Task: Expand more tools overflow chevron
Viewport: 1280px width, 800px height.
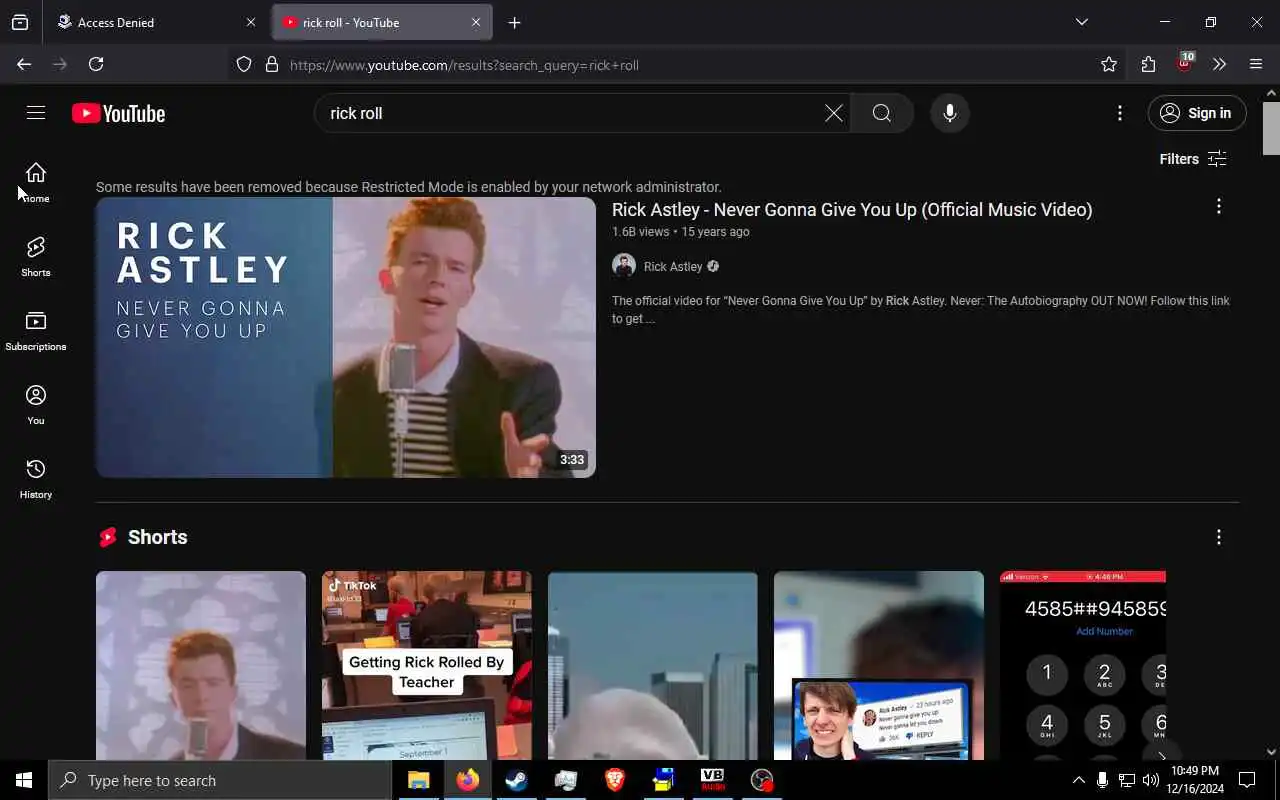Action: click(x=1219, y=64)
